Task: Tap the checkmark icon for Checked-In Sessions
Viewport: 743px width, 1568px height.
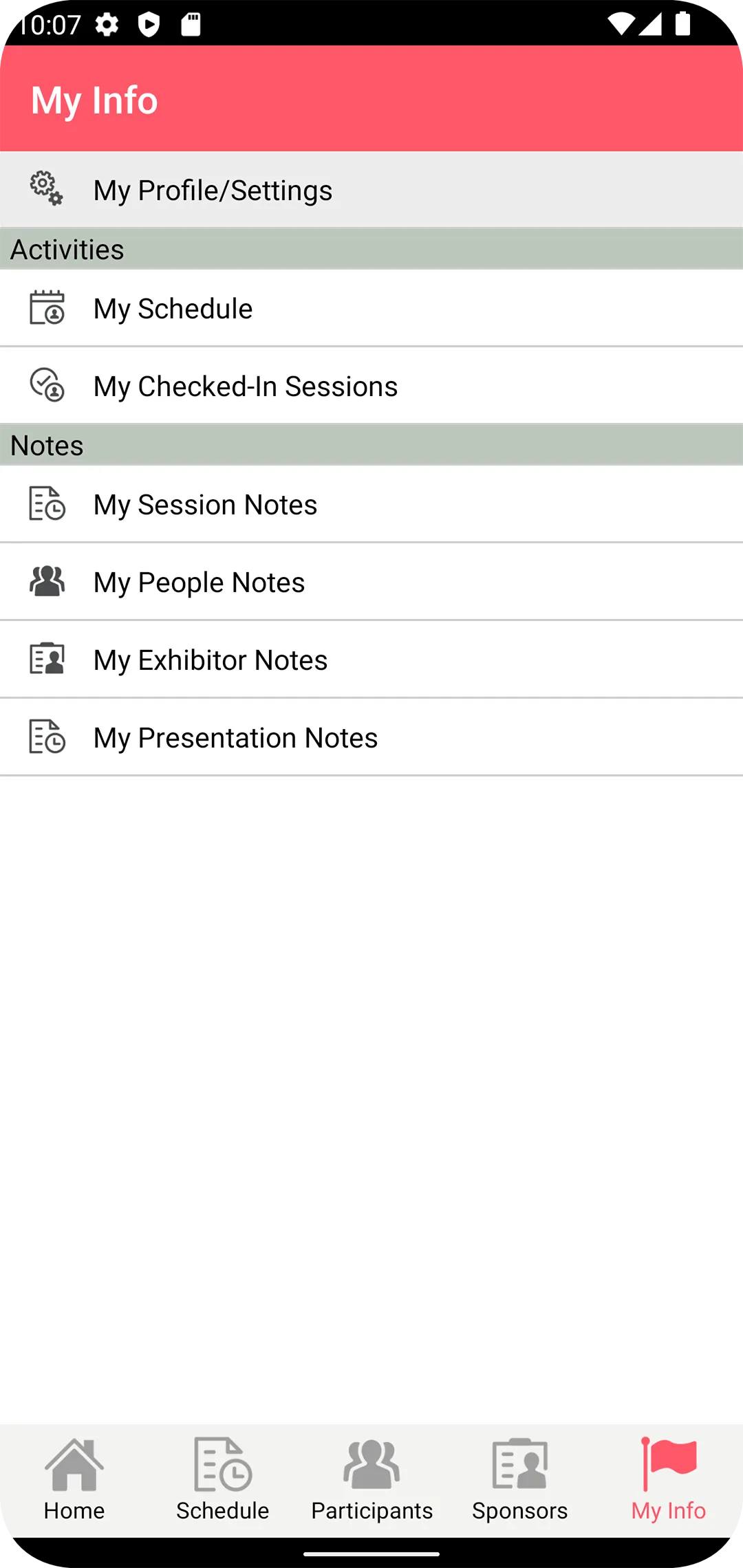Action: click(47, 385)
